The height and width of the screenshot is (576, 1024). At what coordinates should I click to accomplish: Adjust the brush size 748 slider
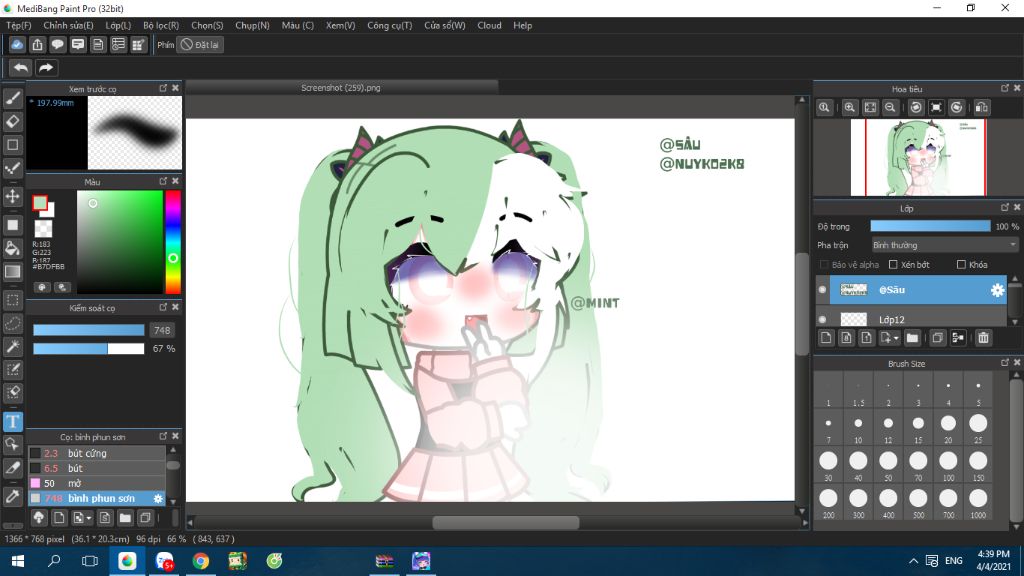89,330
